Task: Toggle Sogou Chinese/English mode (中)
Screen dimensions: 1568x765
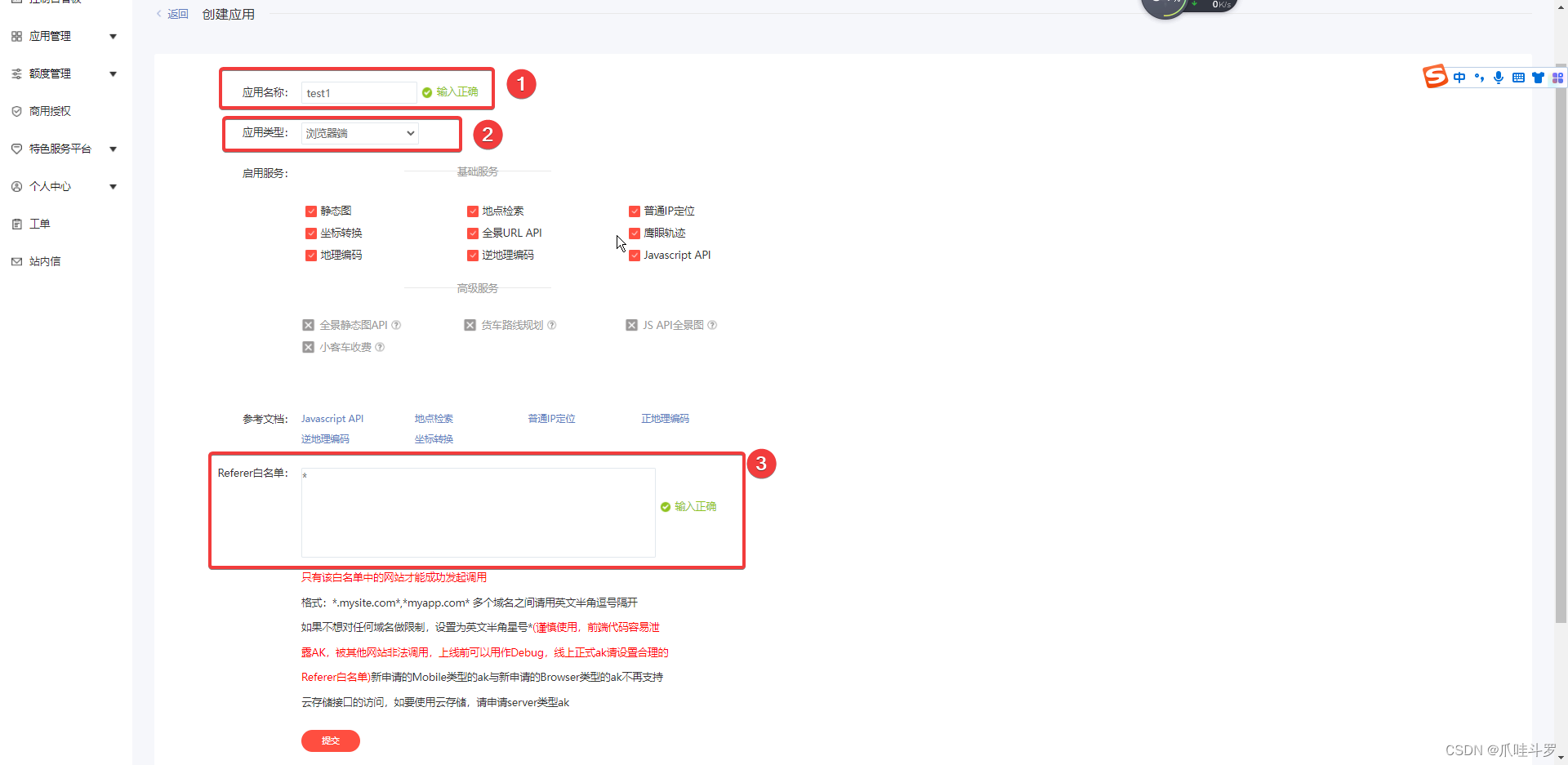Action: (x=1459, y=78)
